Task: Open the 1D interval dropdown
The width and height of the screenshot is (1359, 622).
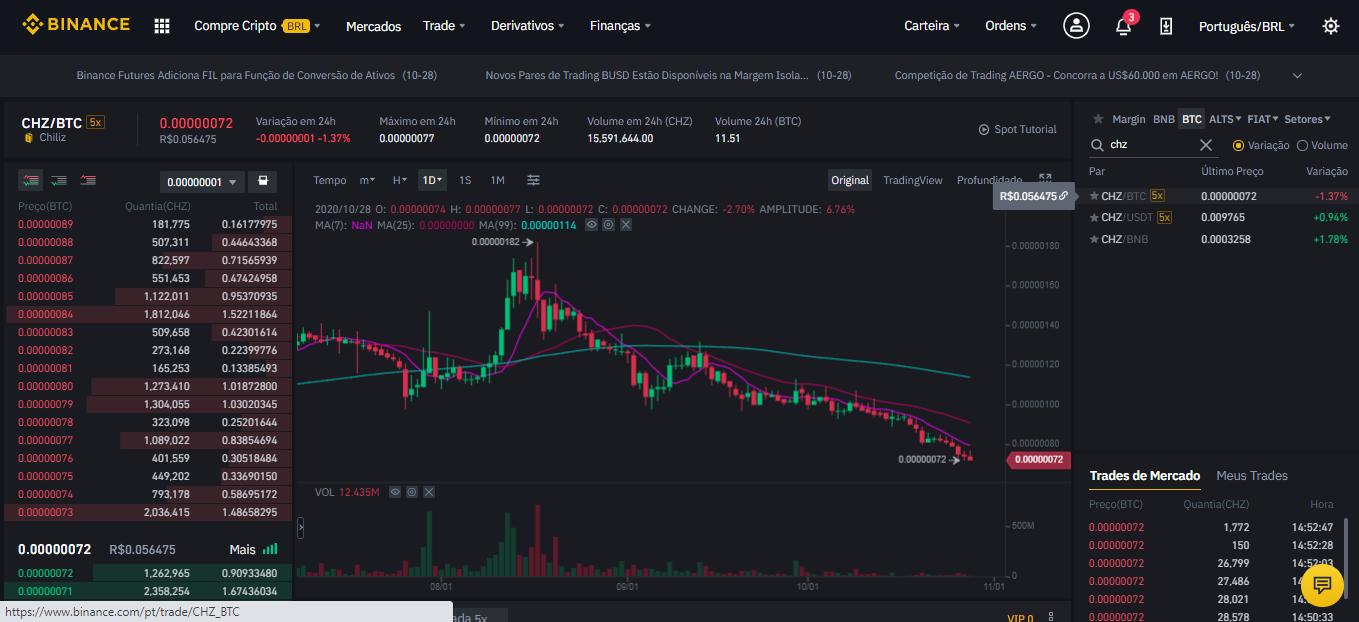Action: pyautogui.click(x=432, y=180)
